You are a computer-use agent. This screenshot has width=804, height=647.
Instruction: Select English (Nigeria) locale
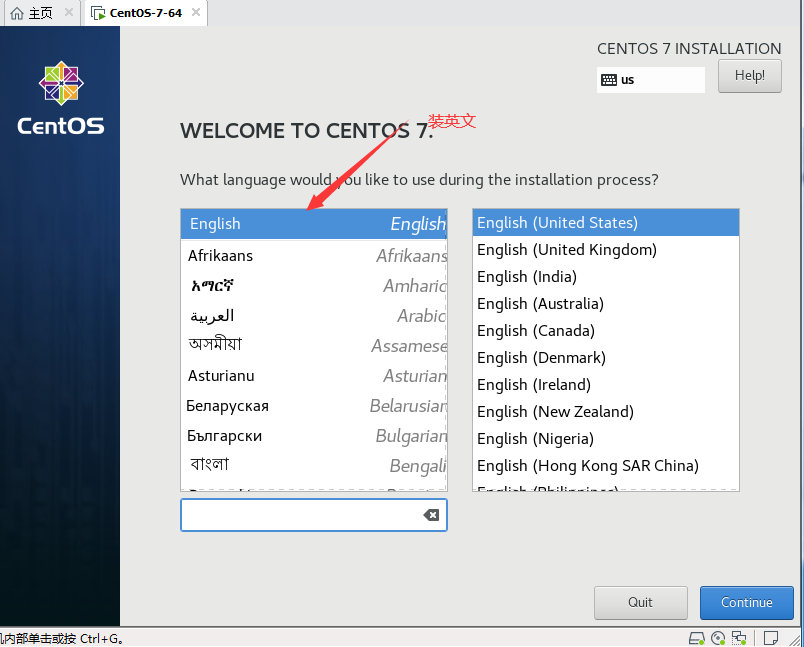point(606,439)
